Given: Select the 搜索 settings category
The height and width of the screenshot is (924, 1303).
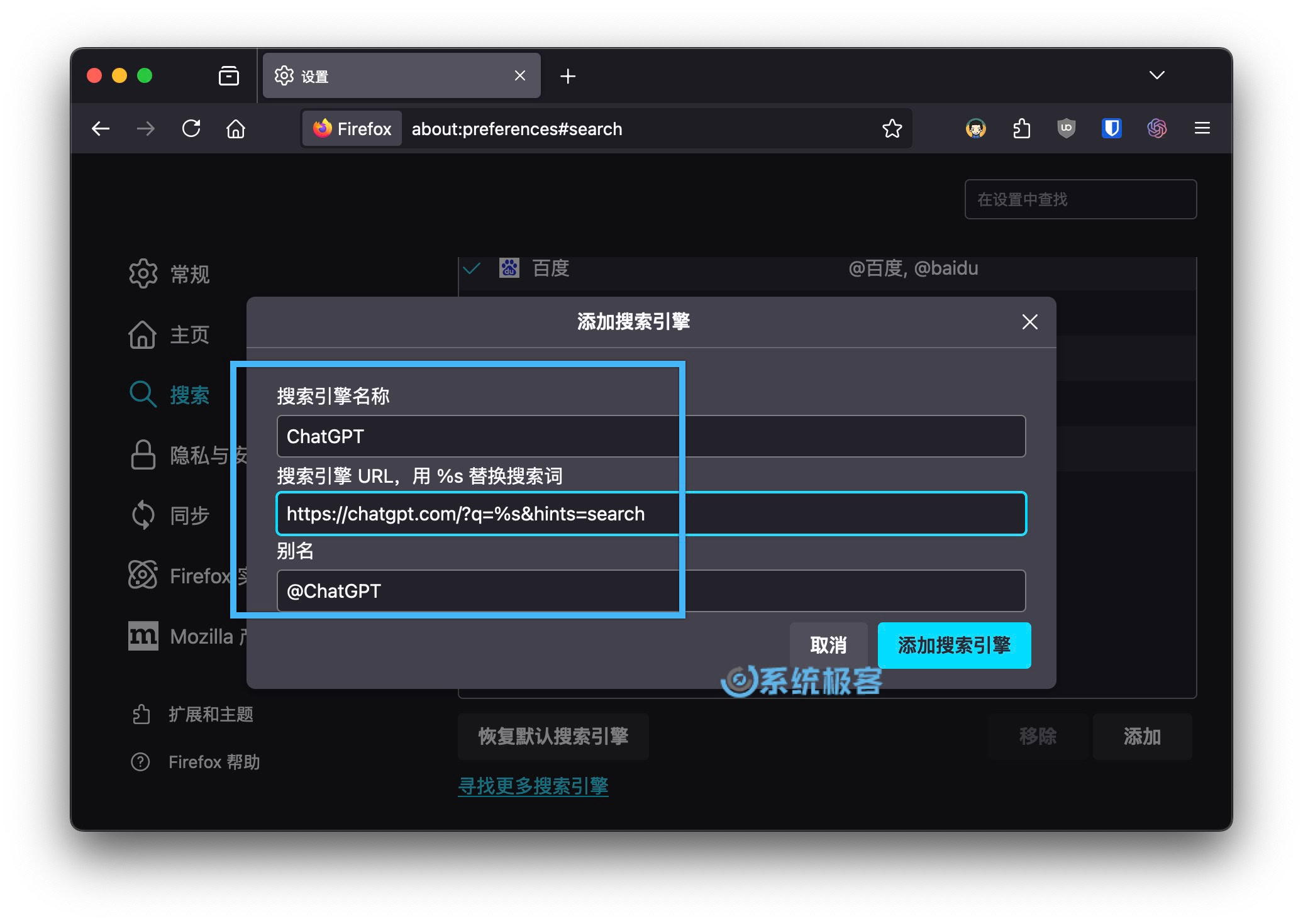Looking at the screenshot, I should click(170, 395).
